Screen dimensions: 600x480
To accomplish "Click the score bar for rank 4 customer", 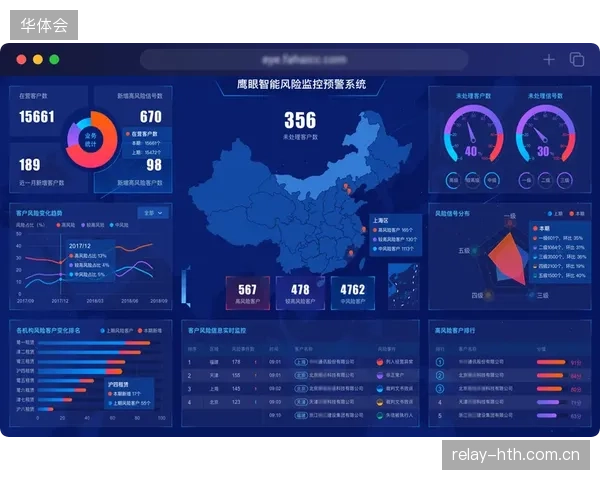I will click(548, 402).
